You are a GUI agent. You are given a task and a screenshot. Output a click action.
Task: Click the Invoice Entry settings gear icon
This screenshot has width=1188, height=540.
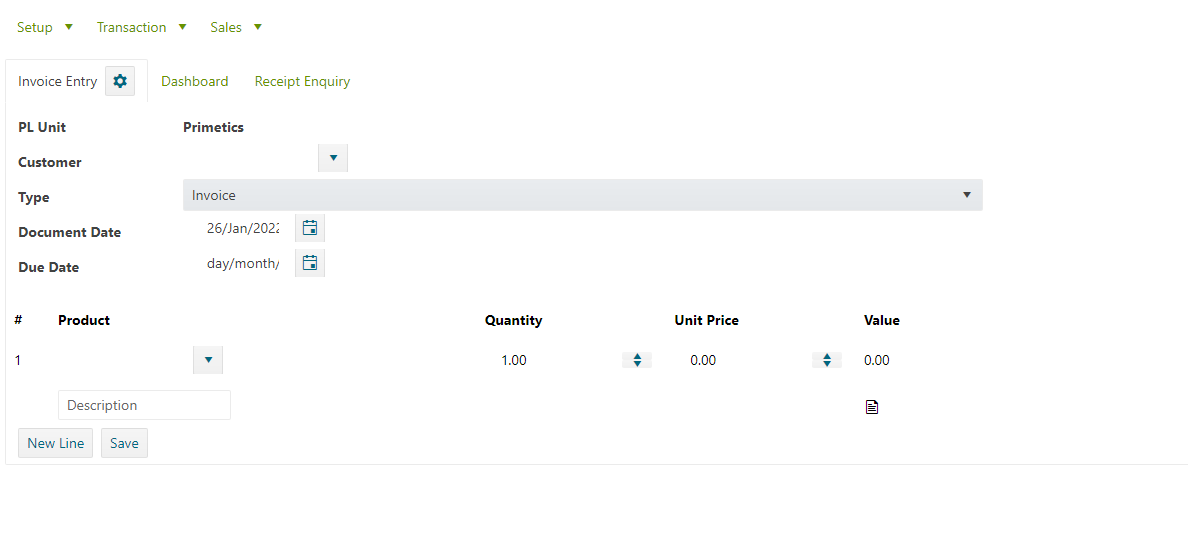120,81
